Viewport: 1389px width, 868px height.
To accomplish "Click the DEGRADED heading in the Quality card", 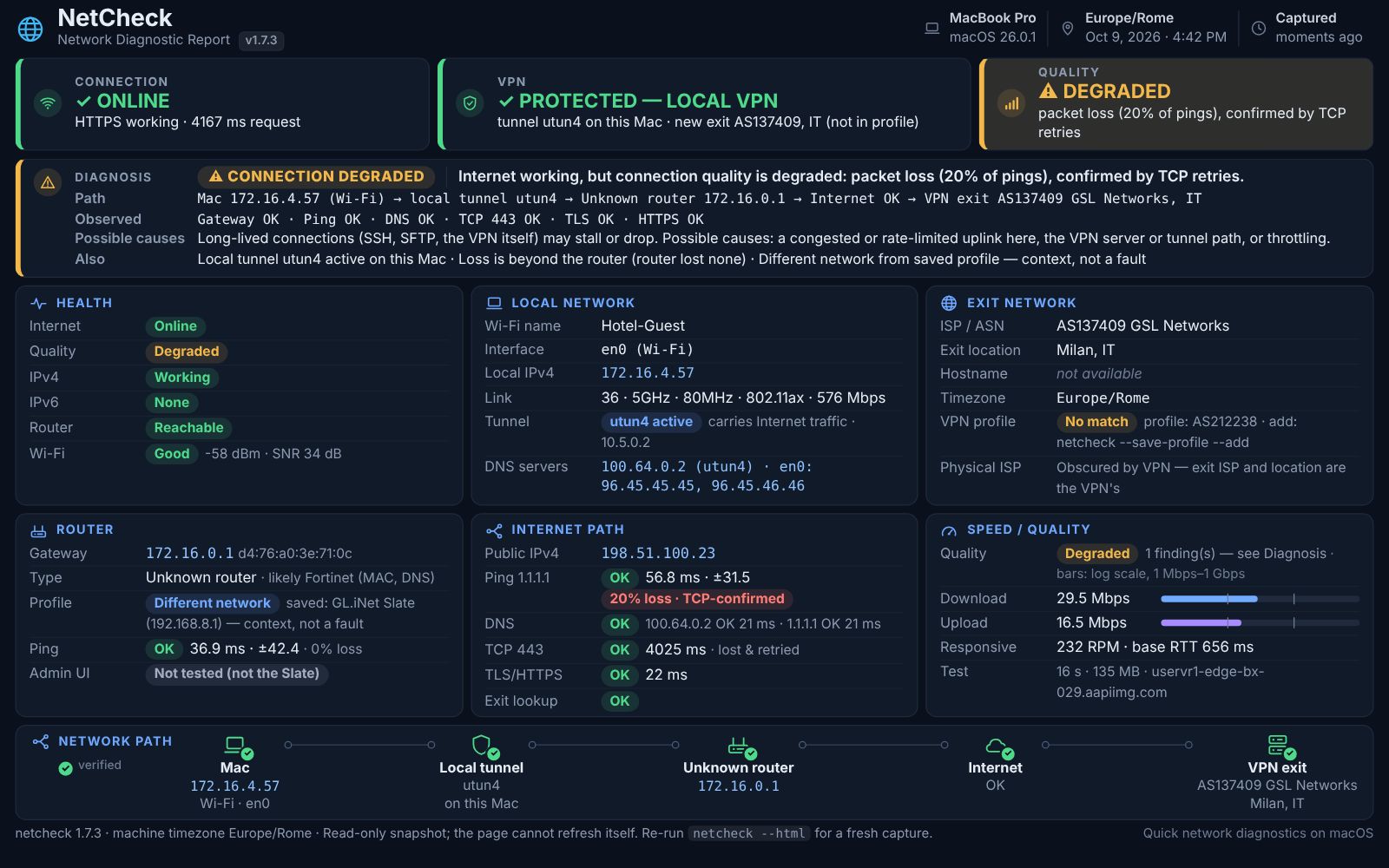I will tap(1105, 92).
